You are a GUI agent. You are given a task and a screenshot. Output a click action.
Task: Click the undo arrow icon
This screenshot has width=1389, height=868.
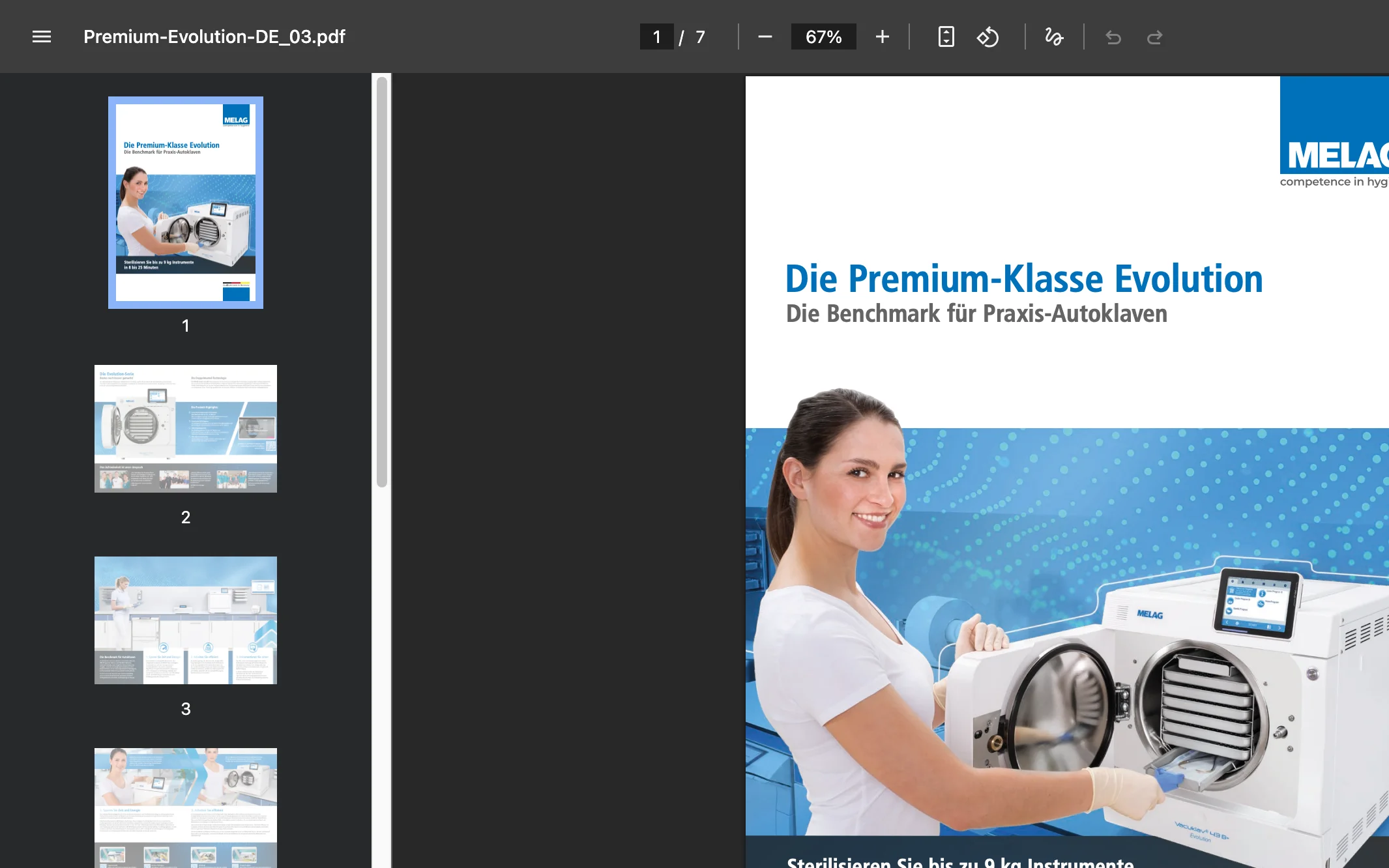pos(1113,38)
